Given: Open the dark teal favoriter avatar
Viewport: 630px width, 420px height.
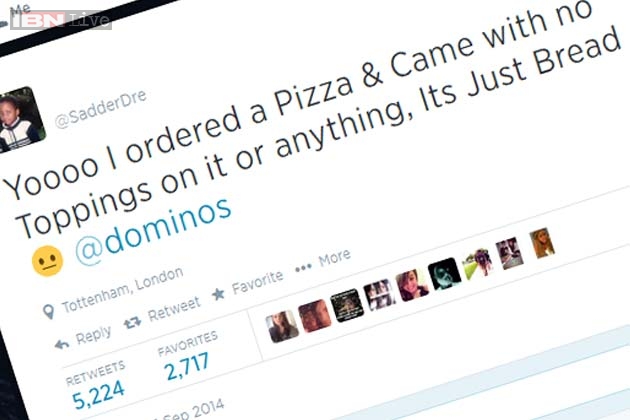Looking at the screenshot, I should pyautogui.click(x=445, y=274).
